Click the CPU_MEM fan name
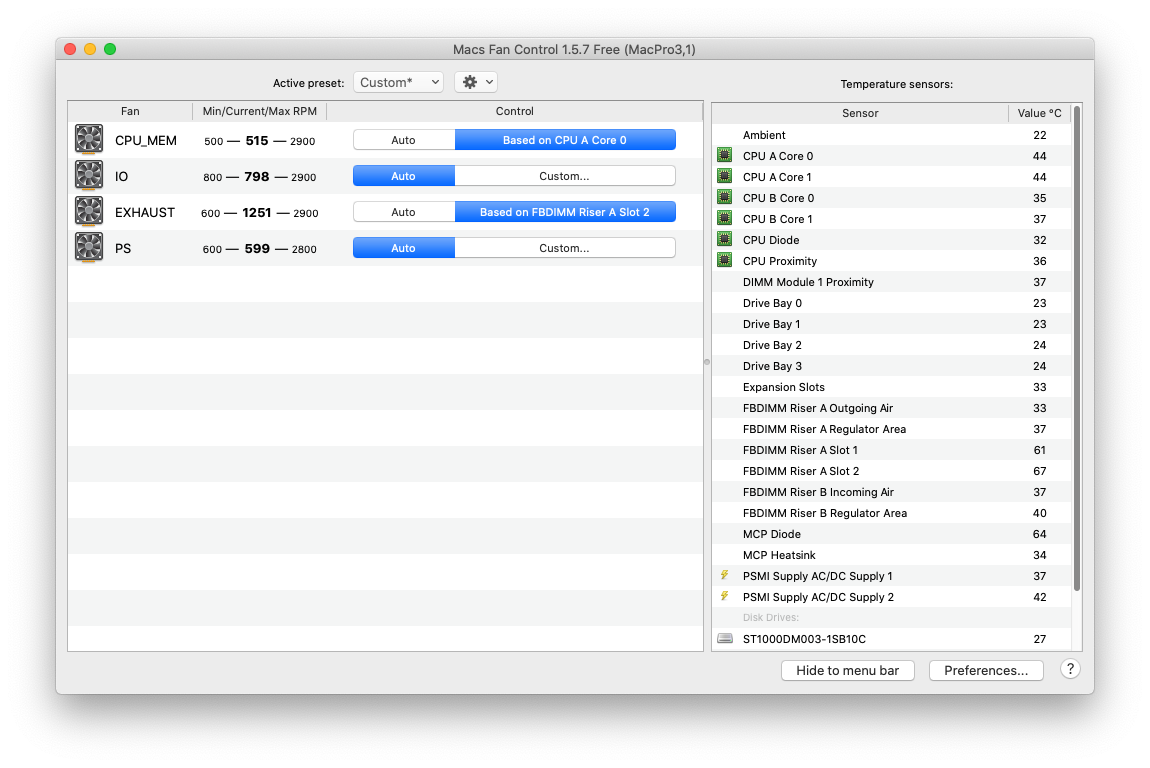Viewport: 1150px width, 768px height. (146, 141)
